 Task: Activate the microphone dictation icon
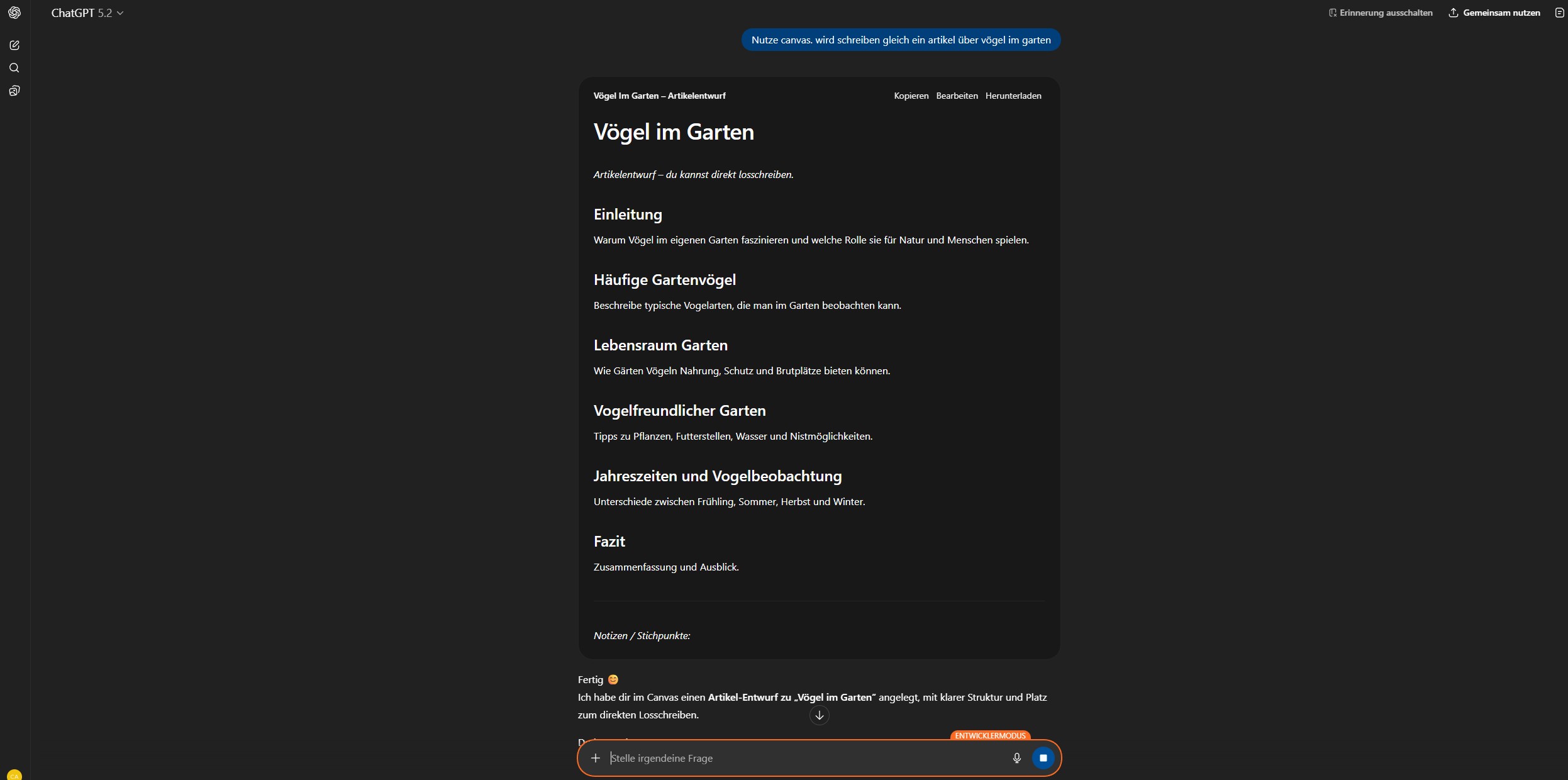tap(1016, 758)
